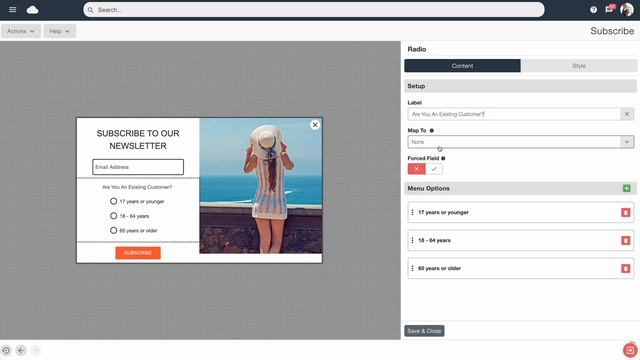Switch to the Content tab
This screenshot has height=360, width=640.
pyautogui.click(x=462, y=66)
